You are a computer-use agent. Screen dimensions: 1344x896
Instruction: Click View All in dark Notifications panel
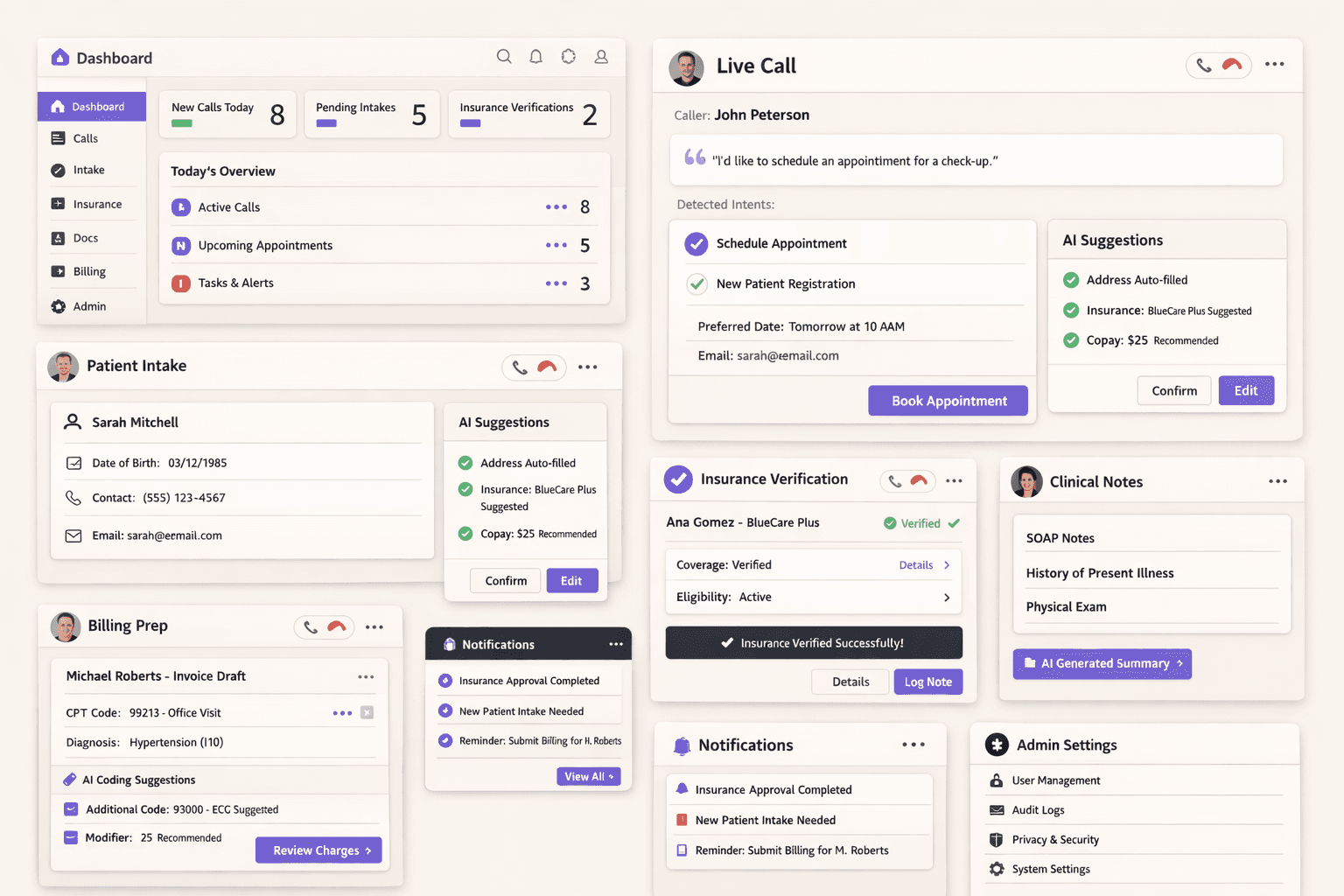[x=588, y=776]
